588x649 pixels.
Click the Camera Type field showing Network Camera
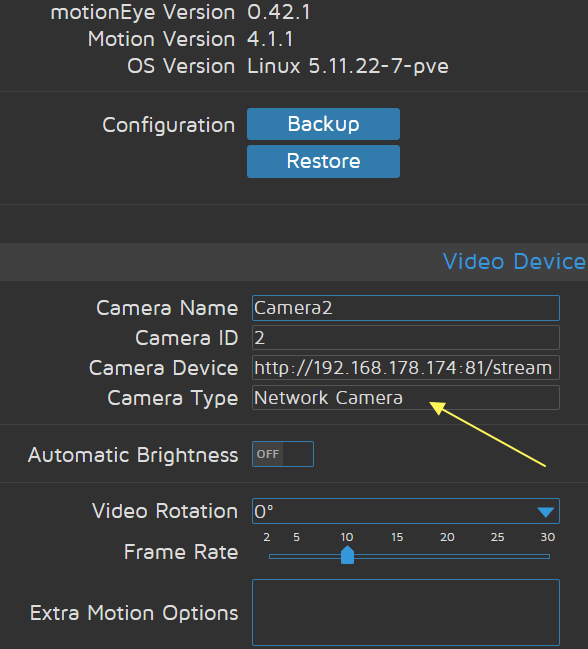click(406, 398)
